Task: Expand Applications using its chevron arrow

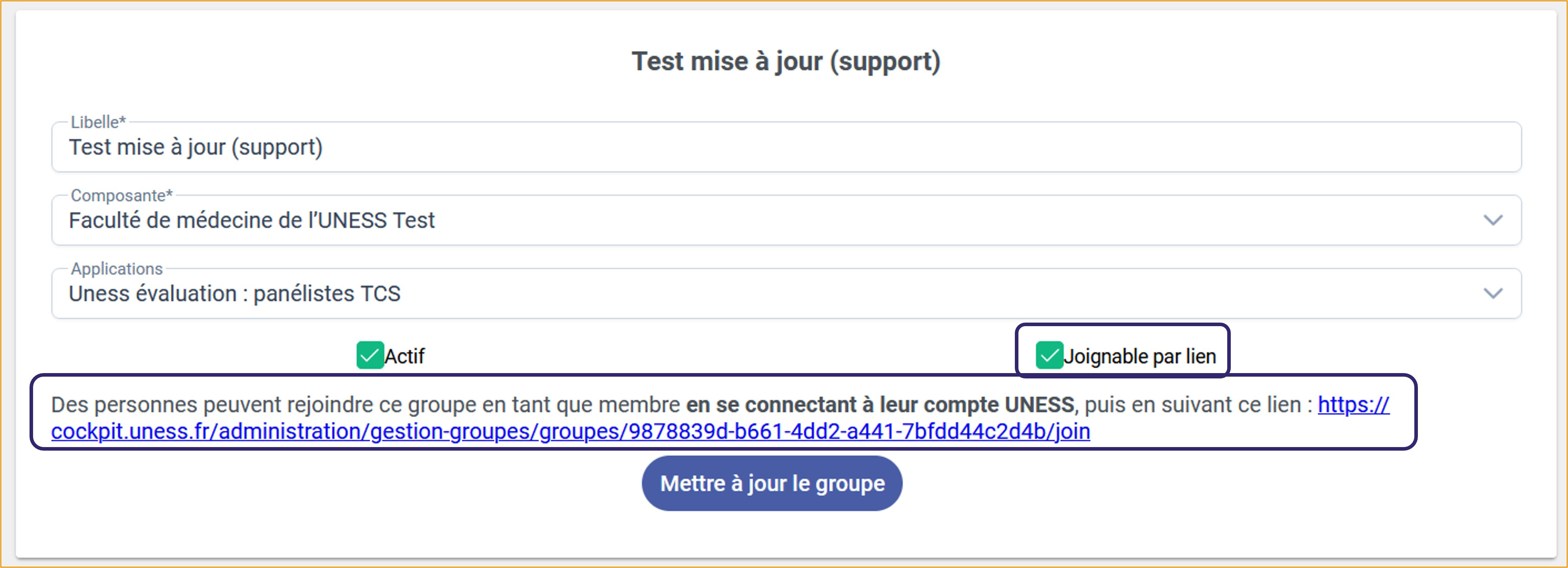Action: tap(1493, 294)
